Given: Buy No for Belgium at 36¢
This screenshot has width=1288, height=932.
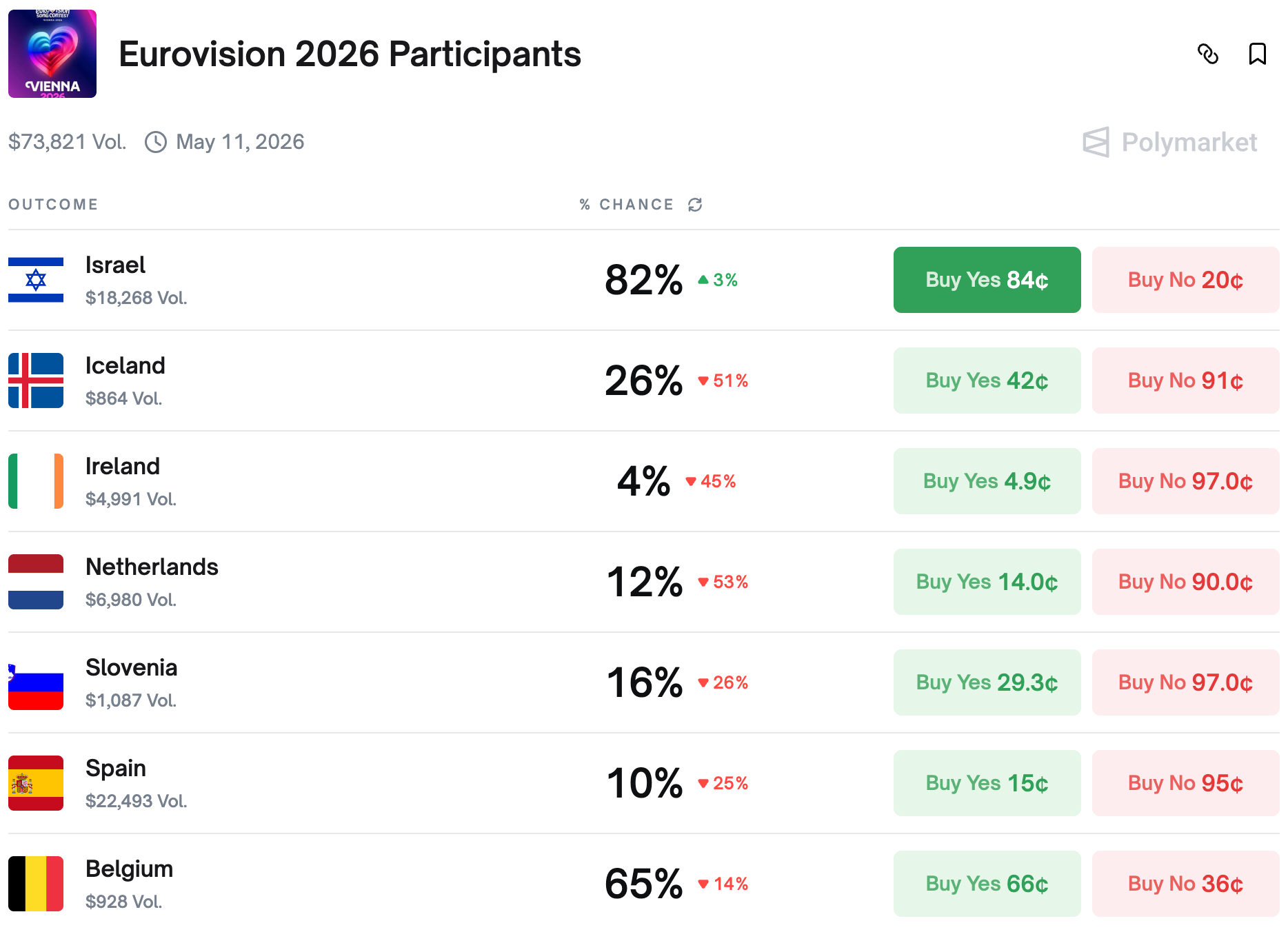Looking at the screenshot, I should (x=1185, y=884).
